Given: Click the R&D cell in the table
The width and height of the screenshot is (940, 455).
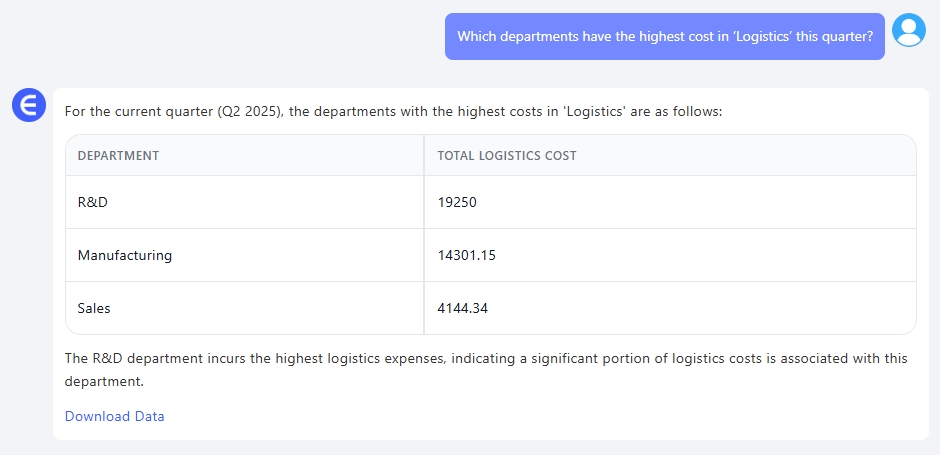Looking at the screenshot, I should (92, 202).
